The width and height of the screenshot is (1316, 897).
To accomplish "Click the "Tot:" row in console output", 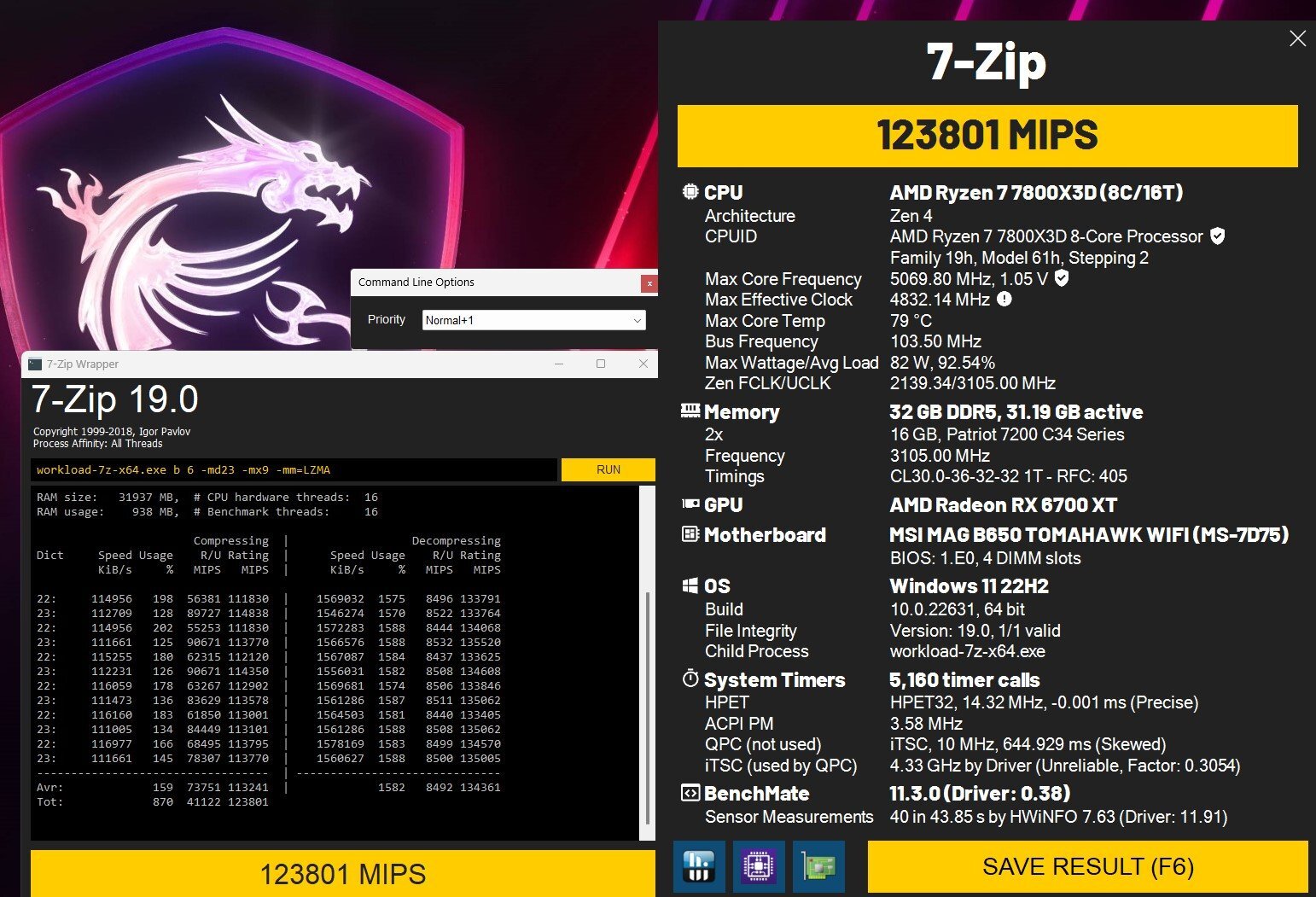I will click(153, 801).
